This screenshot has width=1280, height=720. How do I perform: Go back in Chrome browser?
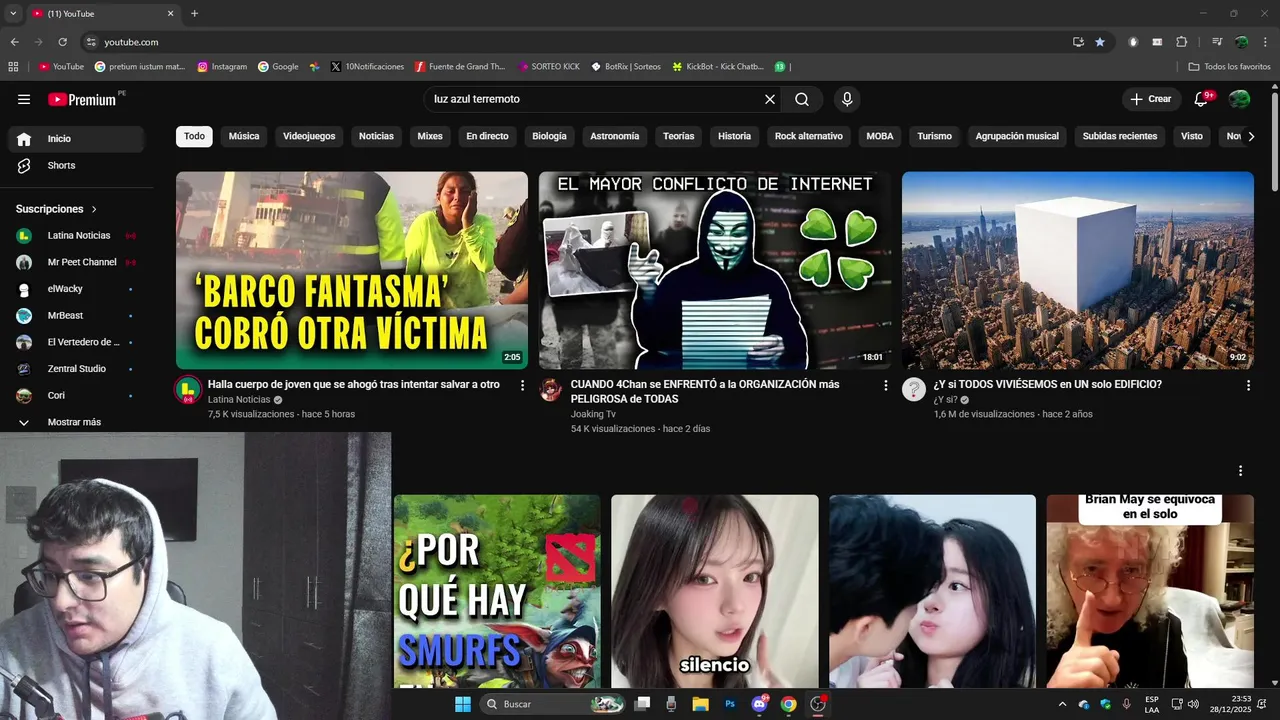(14, 42)
